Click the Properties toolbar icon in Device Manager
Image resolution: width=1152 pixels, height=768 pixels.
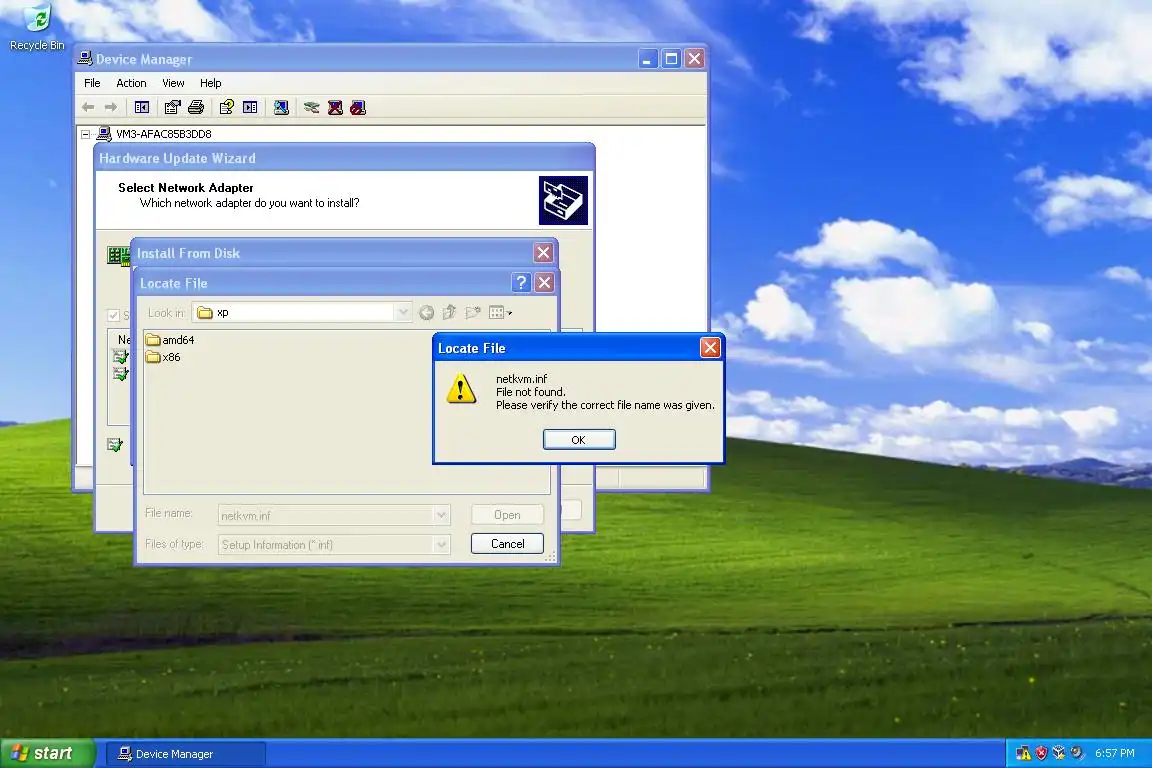(x=173, y=107)
